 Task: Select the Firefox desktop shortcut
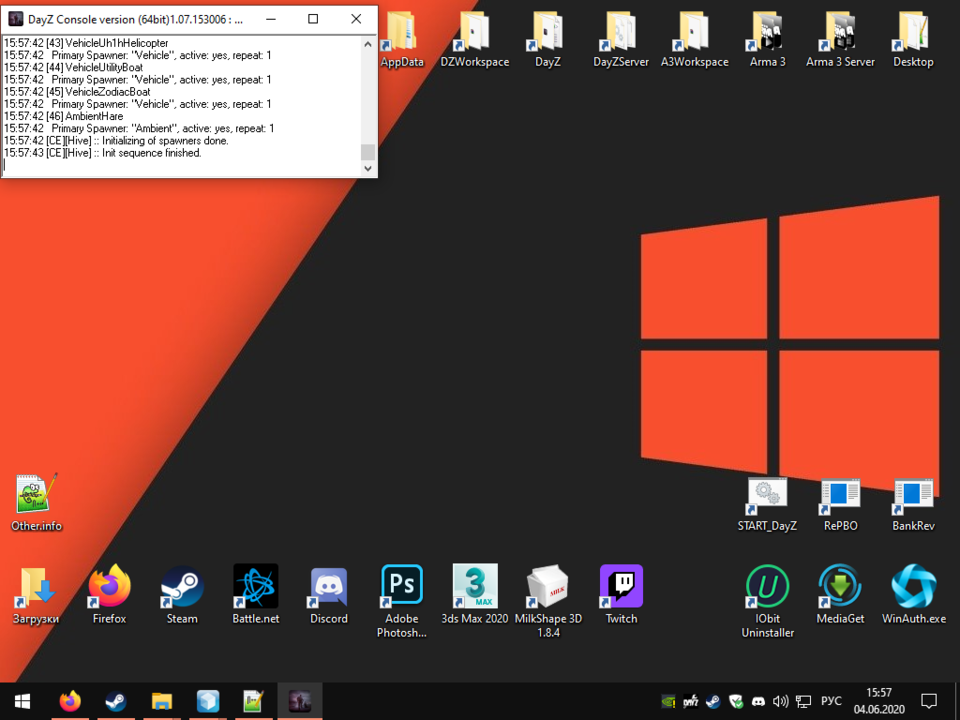click(109, 594)
